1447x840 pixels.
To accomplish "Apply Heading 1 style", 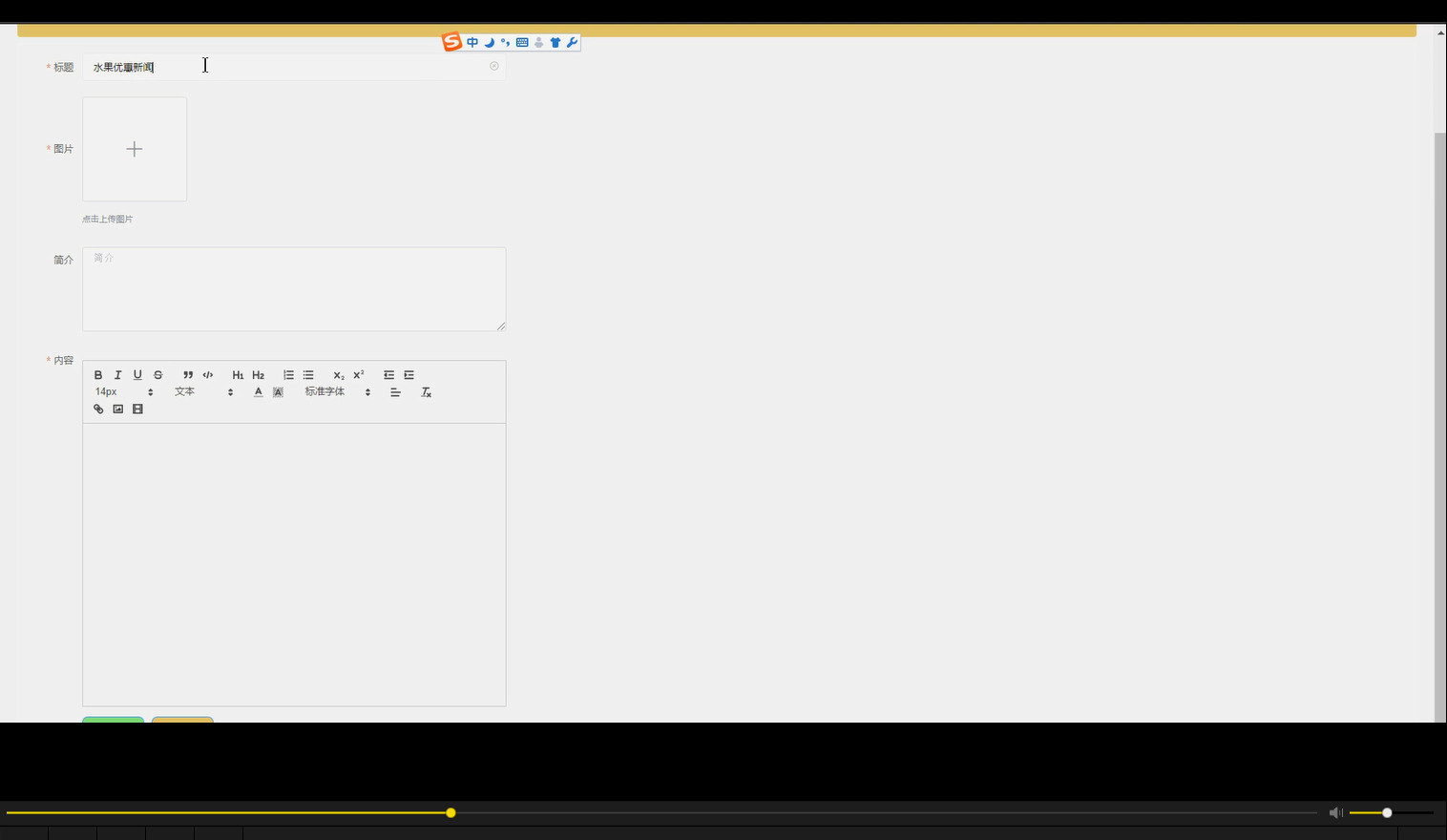I will pos(238,375).
